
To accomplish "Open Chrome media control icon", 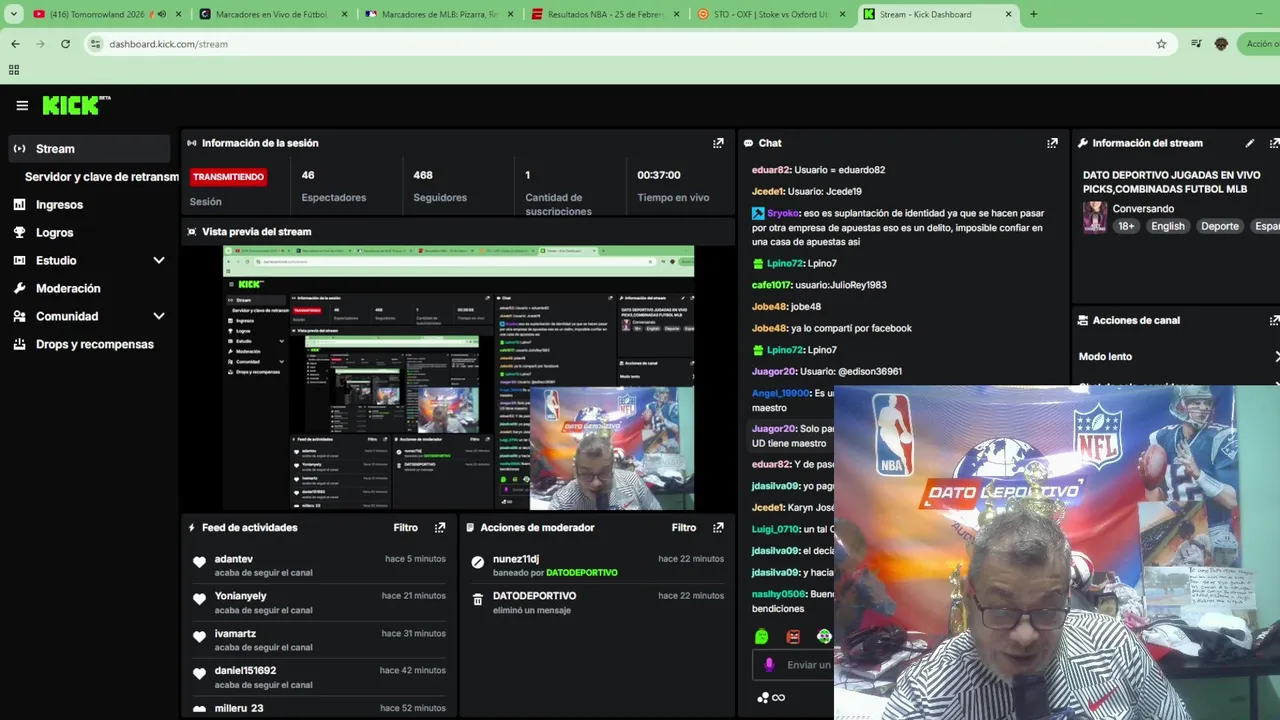I will coord(1196,44).
